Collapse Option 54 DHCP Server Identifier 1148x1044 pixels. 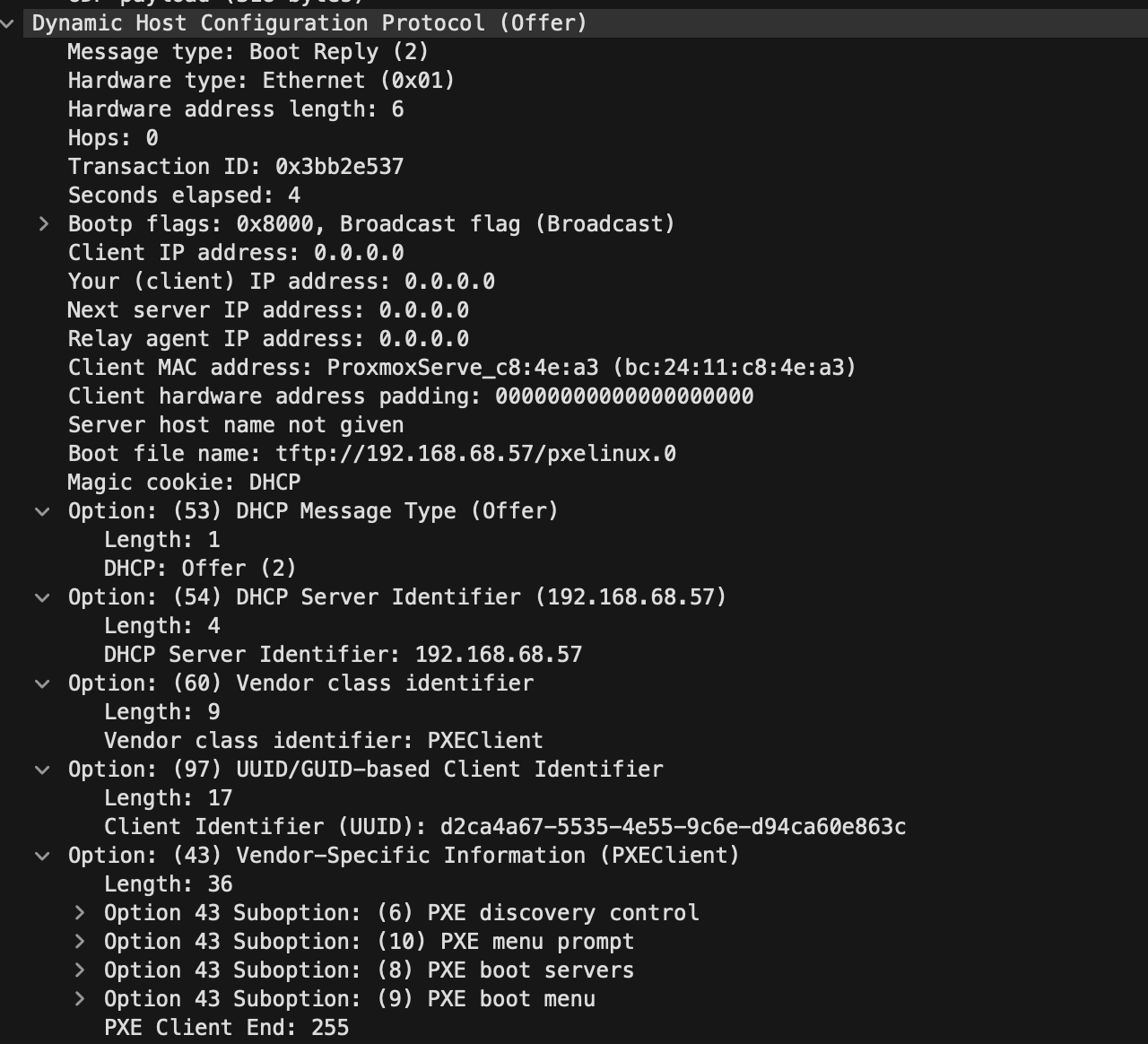point(42,597)
